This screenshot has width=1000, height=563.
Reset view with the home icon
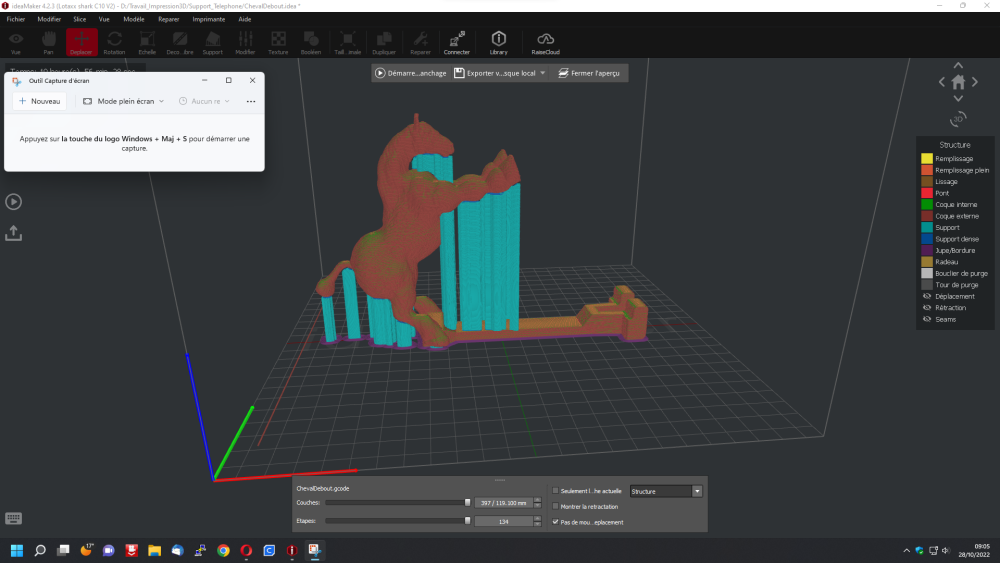958,82
